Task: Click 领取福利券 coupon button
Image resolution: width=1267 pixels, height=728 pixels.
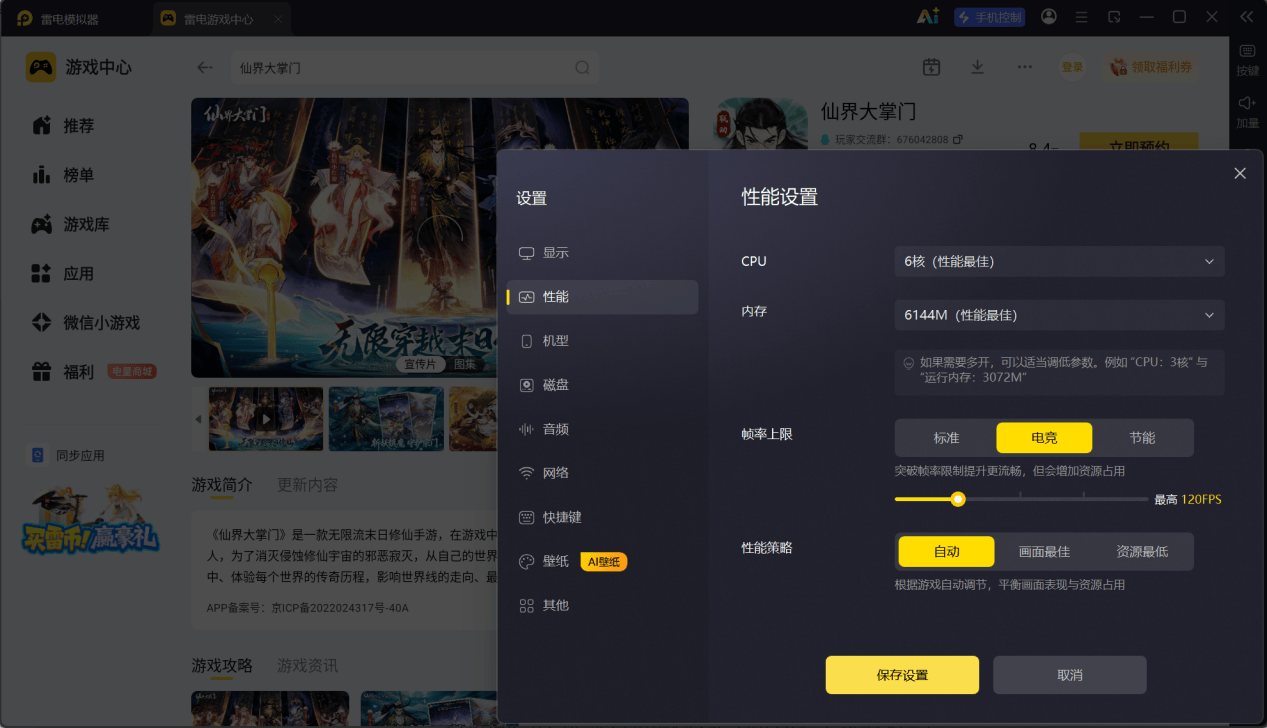Action: (1152, 67)
